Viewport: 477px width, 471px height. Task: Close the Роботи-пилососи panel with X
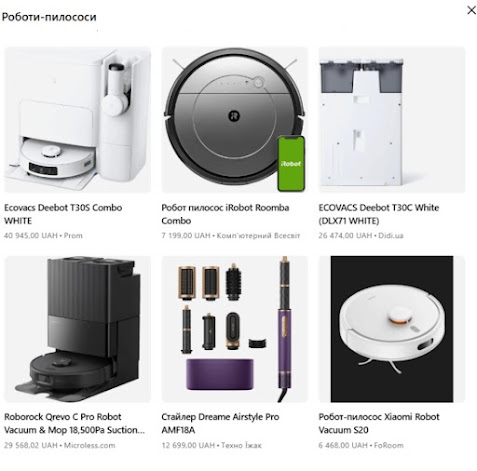tap(471, 10)
